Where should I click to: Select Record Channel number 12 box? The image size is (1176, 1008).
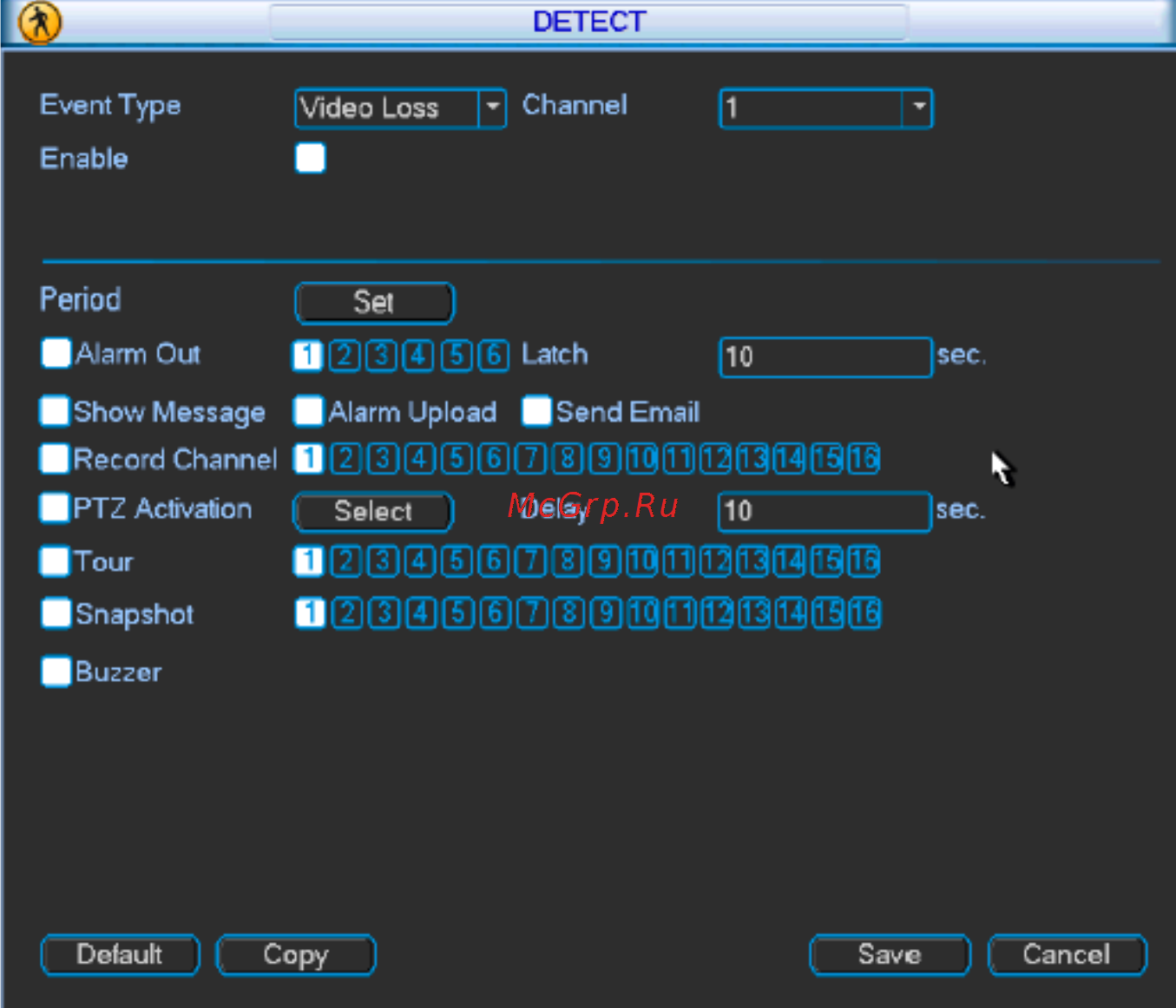[x=716, y=458]
